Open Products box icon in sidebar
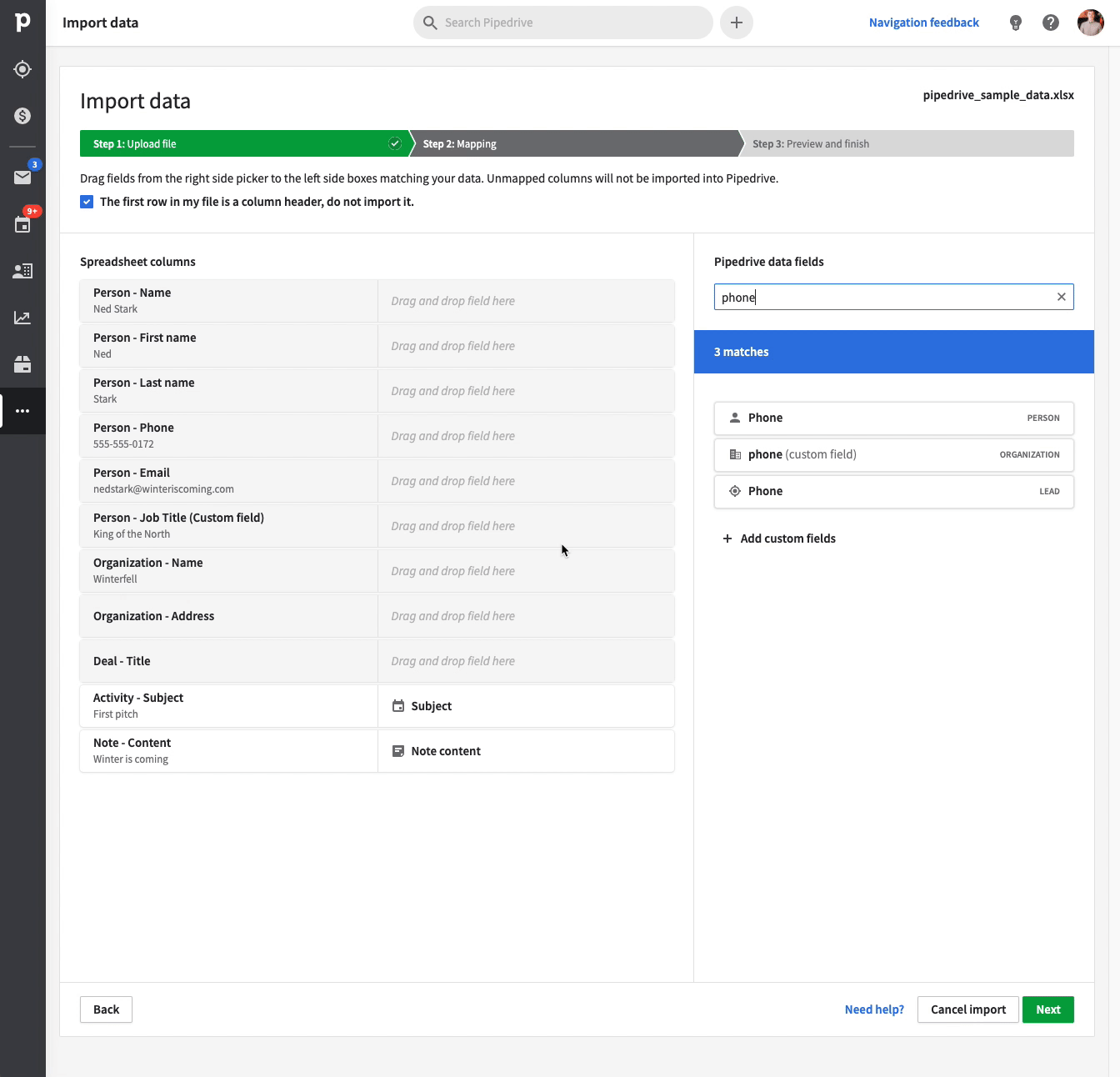 tap(22, 364)
